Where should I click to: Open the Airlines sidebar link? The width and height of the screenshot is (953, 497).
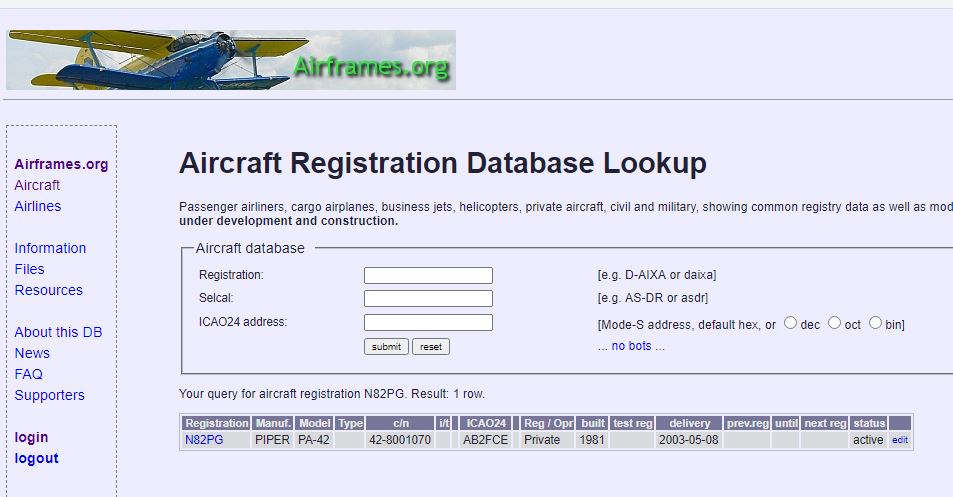38,206
